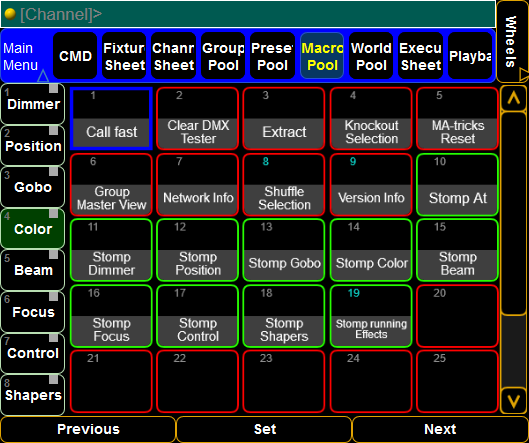Expand the Main Menu triangle
Screen dimensions: 529x443
43,76
